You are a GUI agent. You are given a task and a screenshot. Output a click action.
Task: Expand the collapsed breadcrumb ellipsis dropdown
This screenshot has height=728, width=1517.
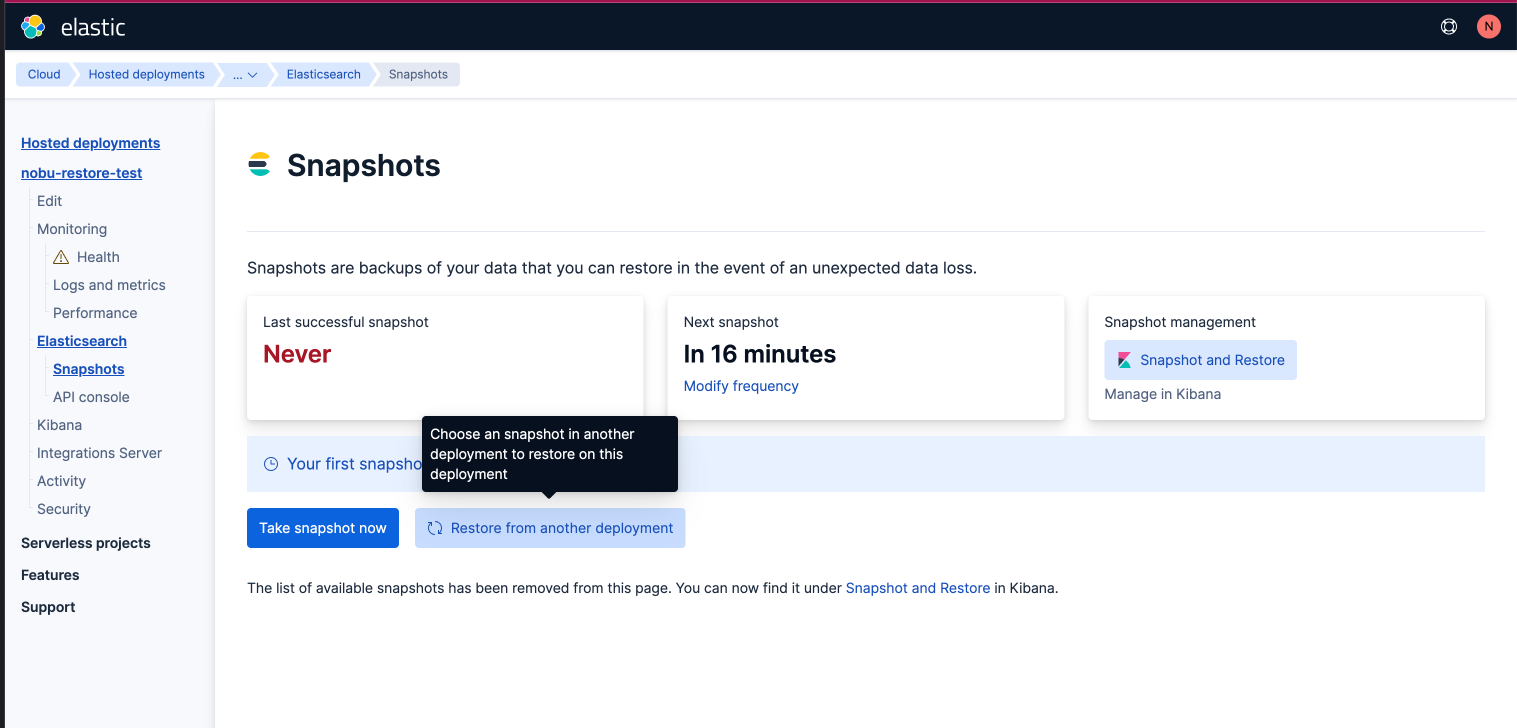245,74
